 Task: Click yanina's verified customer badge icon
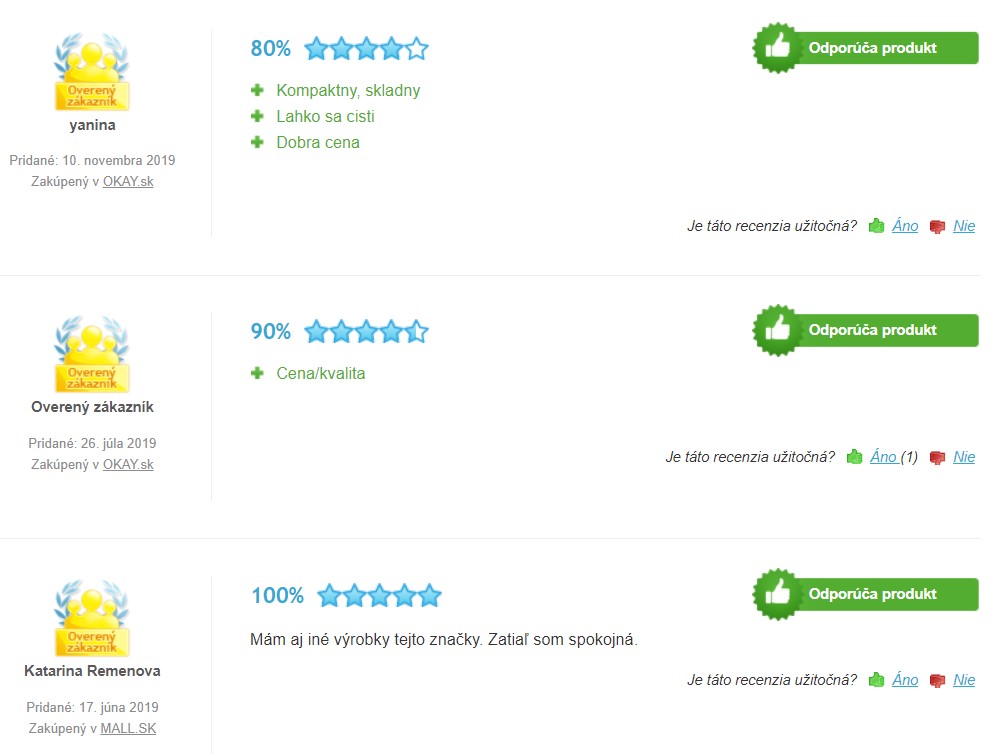92,72
